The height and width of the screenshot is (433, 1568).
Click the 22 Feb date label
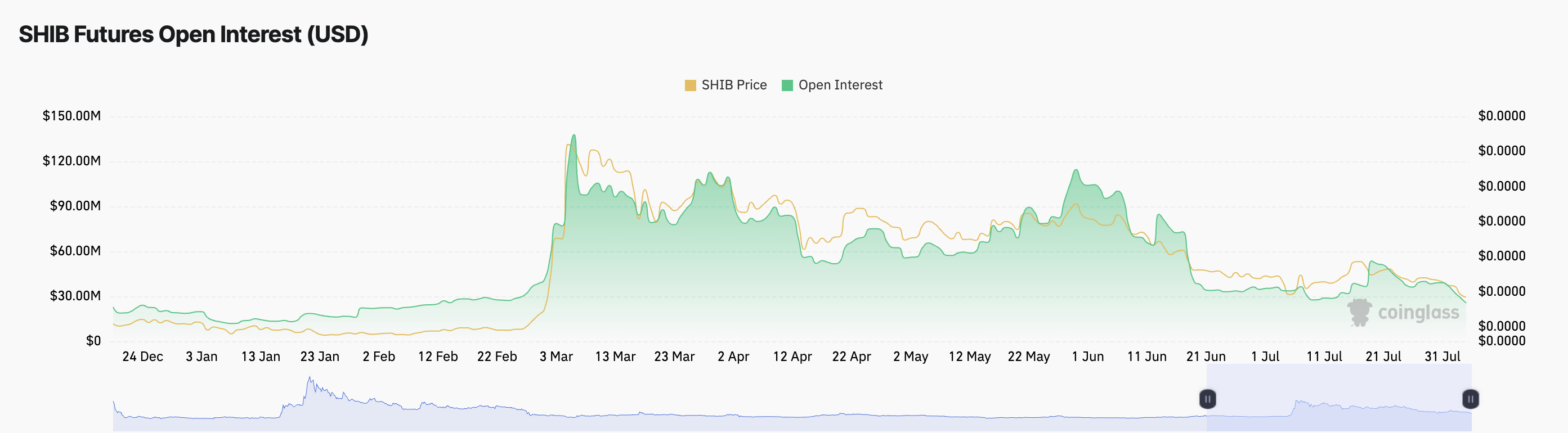497,357
